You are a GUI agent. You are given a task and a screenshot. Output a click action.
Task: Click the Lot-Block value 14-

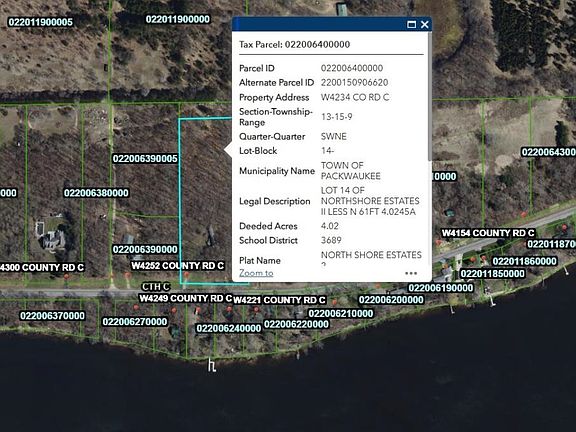click(327, 151)
